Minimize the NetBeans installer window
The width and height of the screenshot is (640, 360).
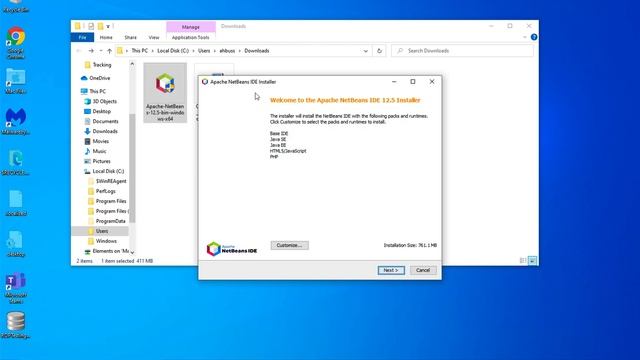(394, 82)
